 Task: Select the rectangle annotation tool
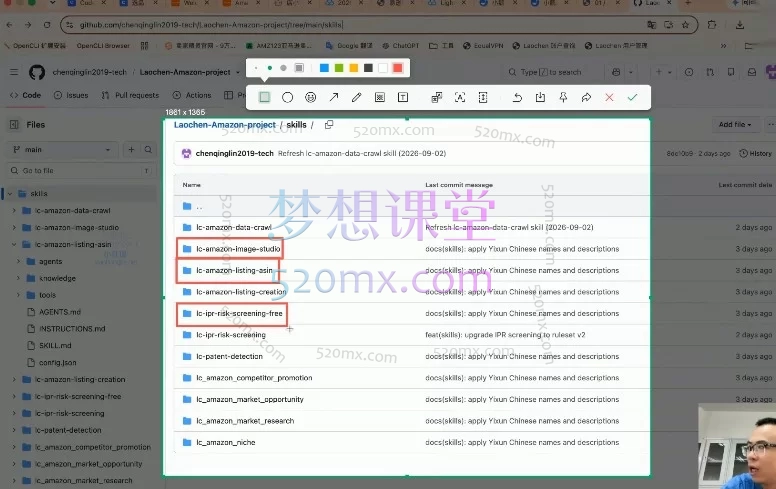pyautogui.click(x=264, y=98)
